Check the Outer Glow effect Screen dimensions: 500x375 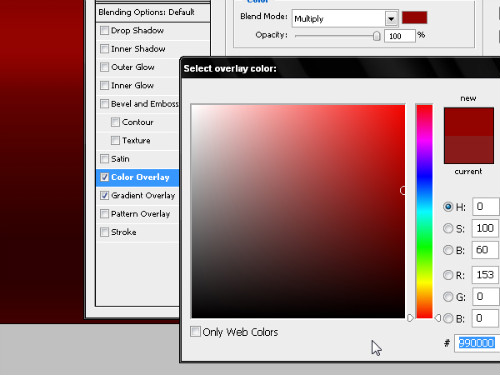[104, 67]
